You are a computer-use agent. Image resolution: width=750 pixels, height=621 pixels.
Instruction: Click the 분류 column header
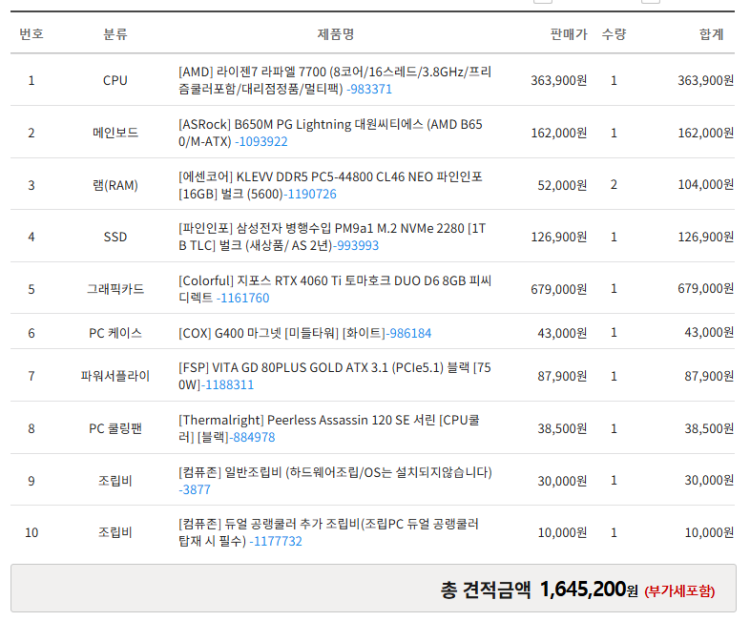[115, 34]
